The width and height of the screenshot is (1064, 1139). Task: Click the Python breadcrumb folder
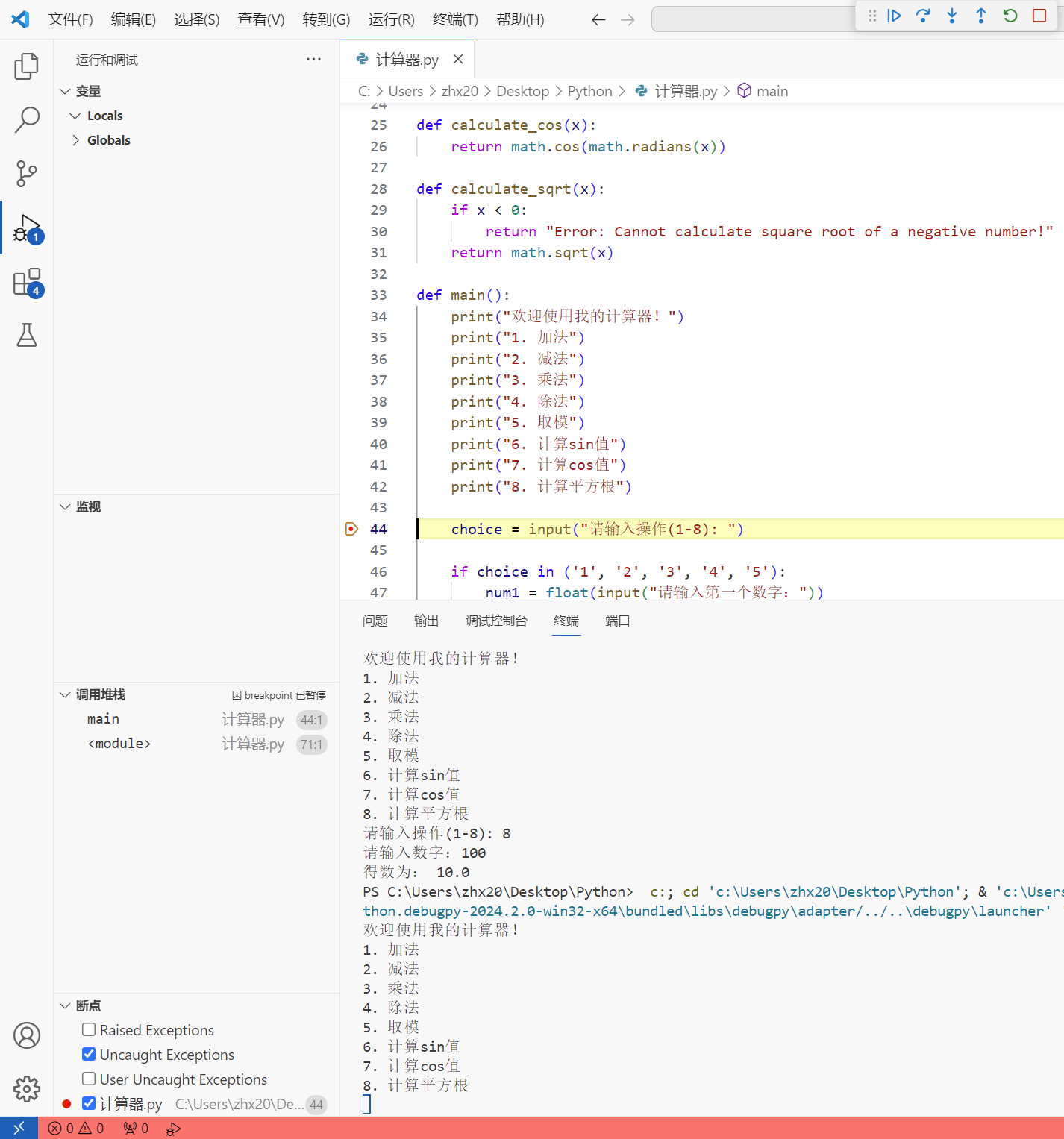(589, 91)
